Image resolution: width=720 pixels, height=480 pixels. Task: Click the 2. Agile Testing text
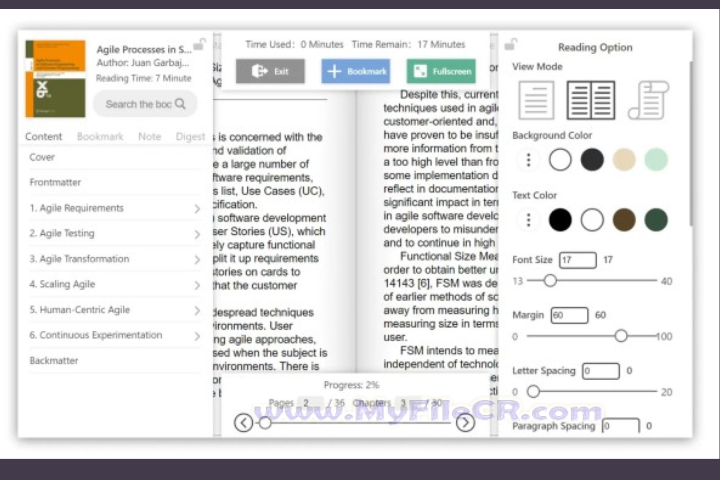point(62,233)
